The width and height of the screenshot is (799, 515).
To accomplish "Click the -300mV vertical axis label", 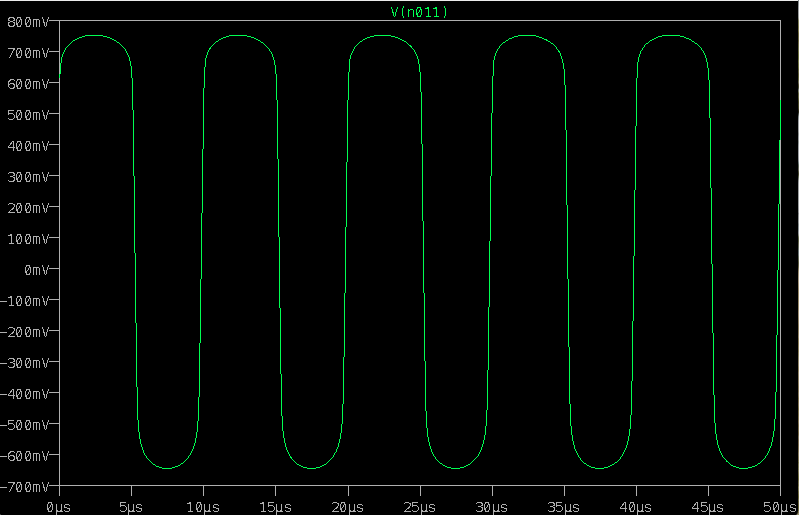I will tap(25, 363).
